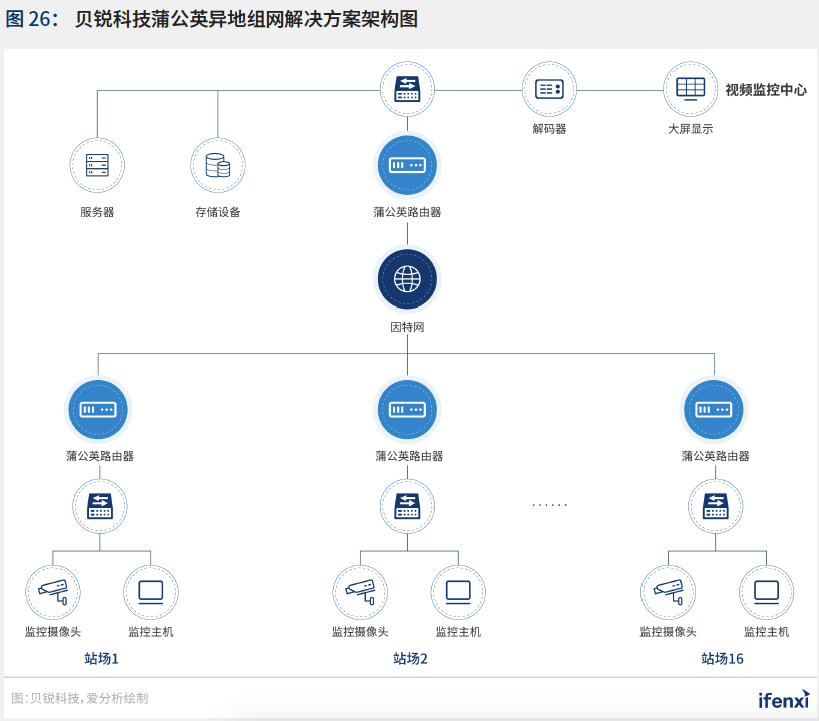Select the 服务器 server icon
This screenshot has height=721, width=819.
97,166
